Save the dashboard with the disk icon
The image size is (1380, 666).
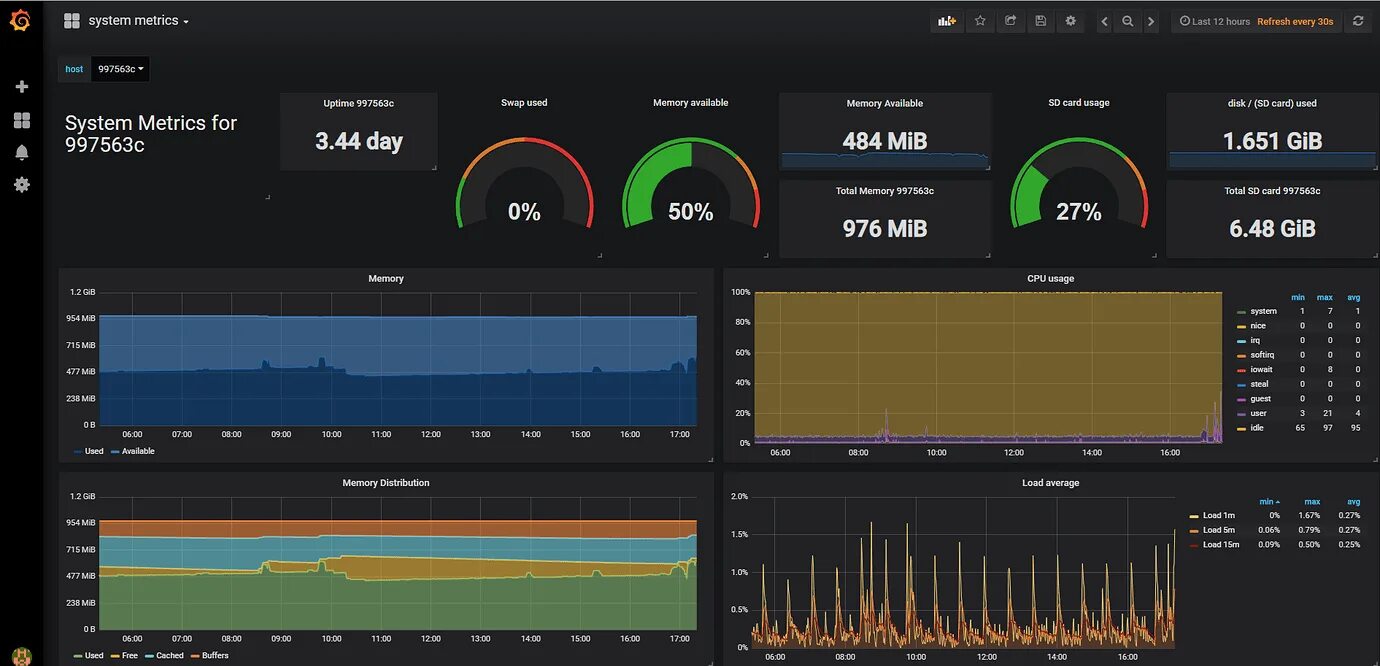pyautogui.click(x=1040, y=20)
